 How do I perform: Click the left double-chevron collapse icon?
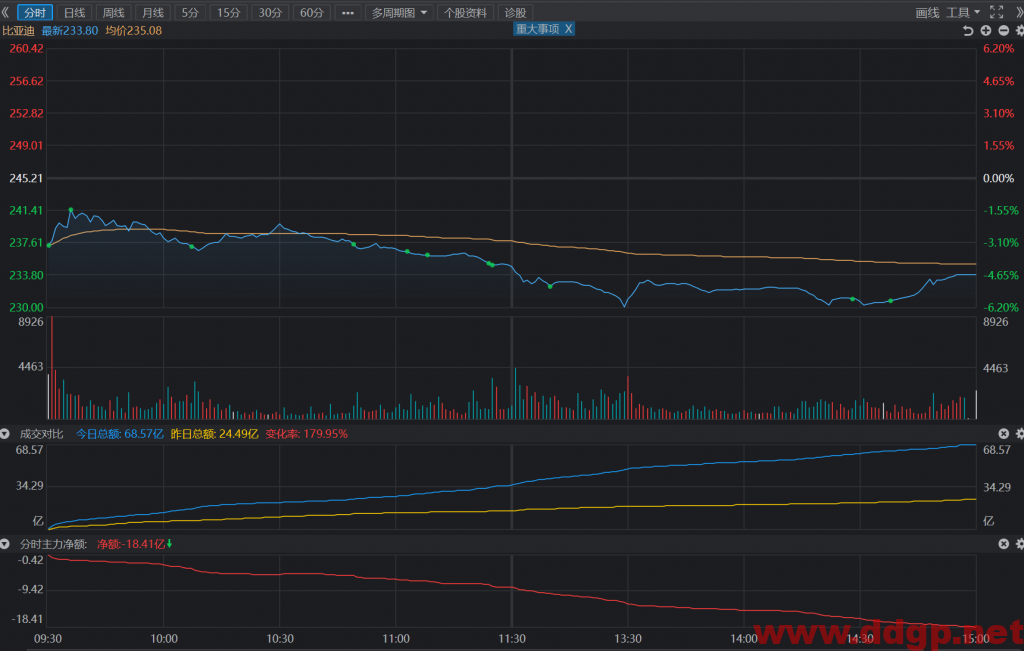point(5,12)
